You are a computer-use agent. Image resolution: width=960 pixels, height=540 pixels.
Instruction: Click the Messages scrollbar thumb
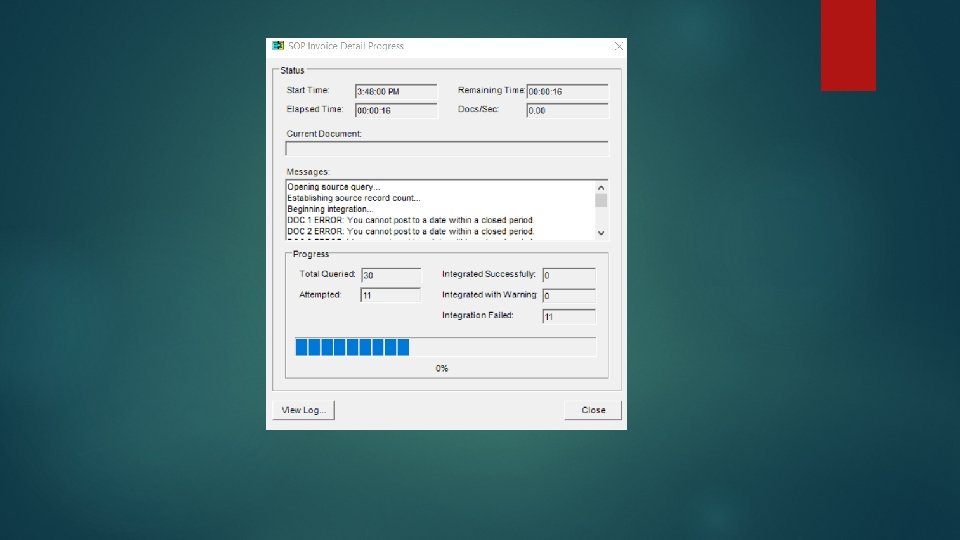(x=601, y=201)
